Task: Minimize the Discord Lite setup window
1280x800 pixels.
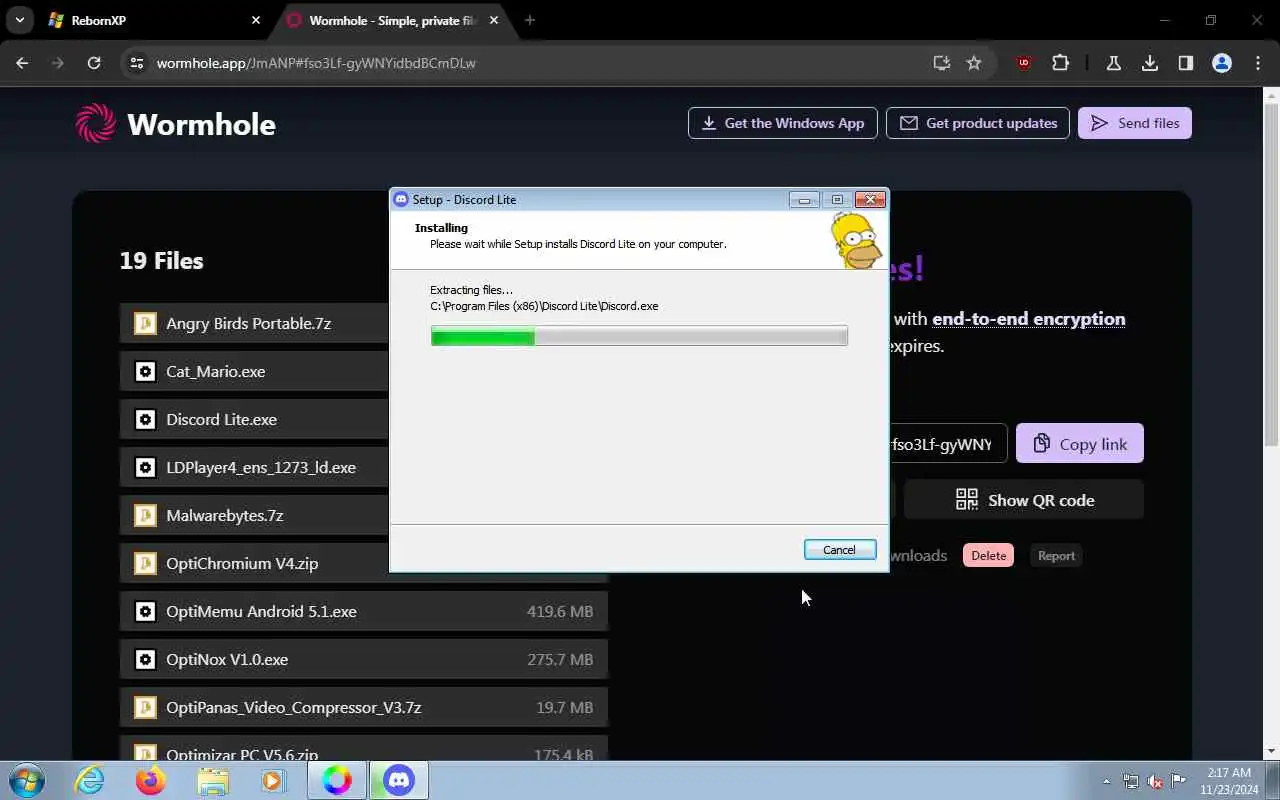Action: click(x=803, y=200)
